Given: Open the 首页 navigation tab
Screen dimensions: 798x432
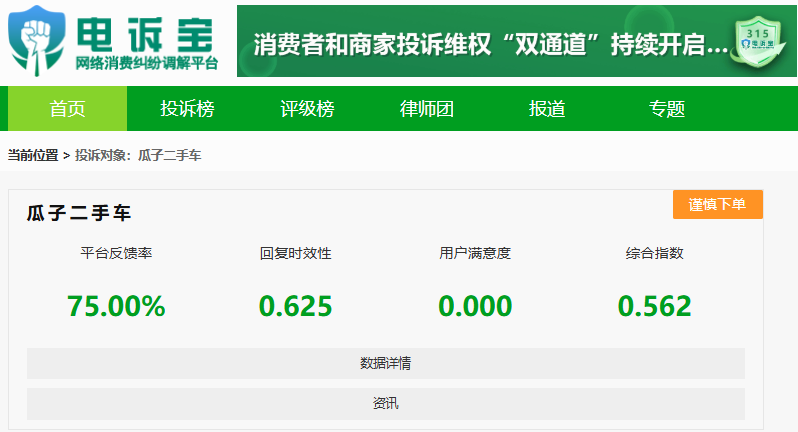Looking at the screenshot, I should pos(67,108).
